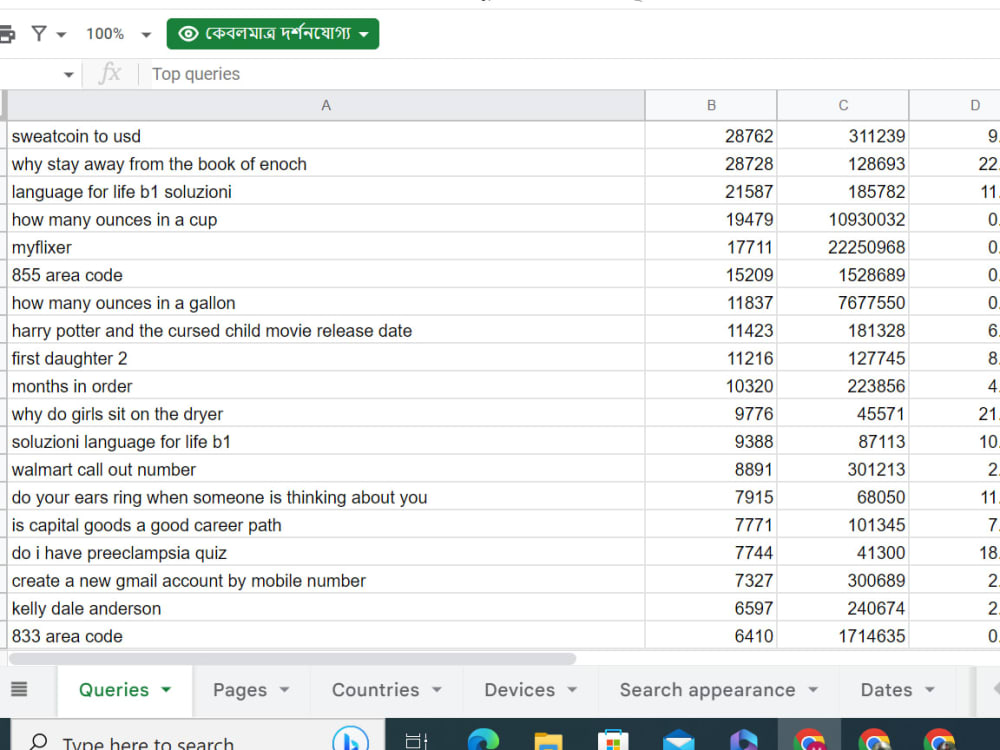Launch Microsoft Edge from taskbar
Image resolution: width=1000 pixels, height=750 pixels.
click(483, 740)
